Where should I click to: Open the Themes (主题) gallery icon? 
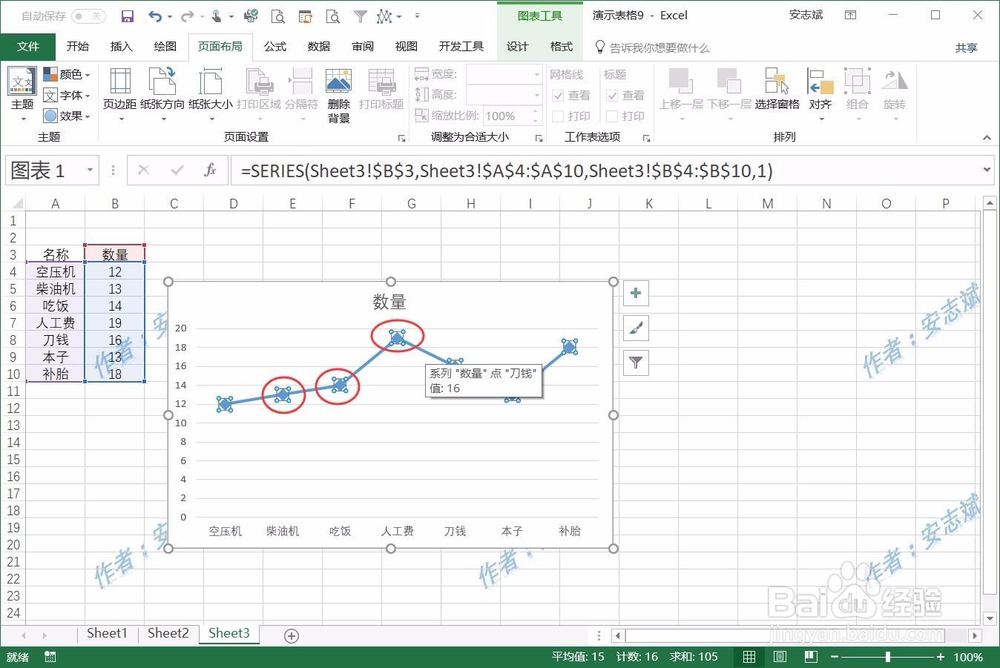22,82
